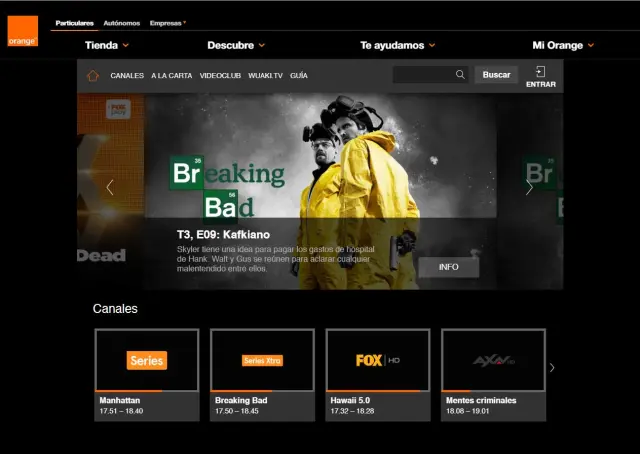
Task: Expand the Te ayudamos menu
Action: pyautogui.click(x=398, y=45)
